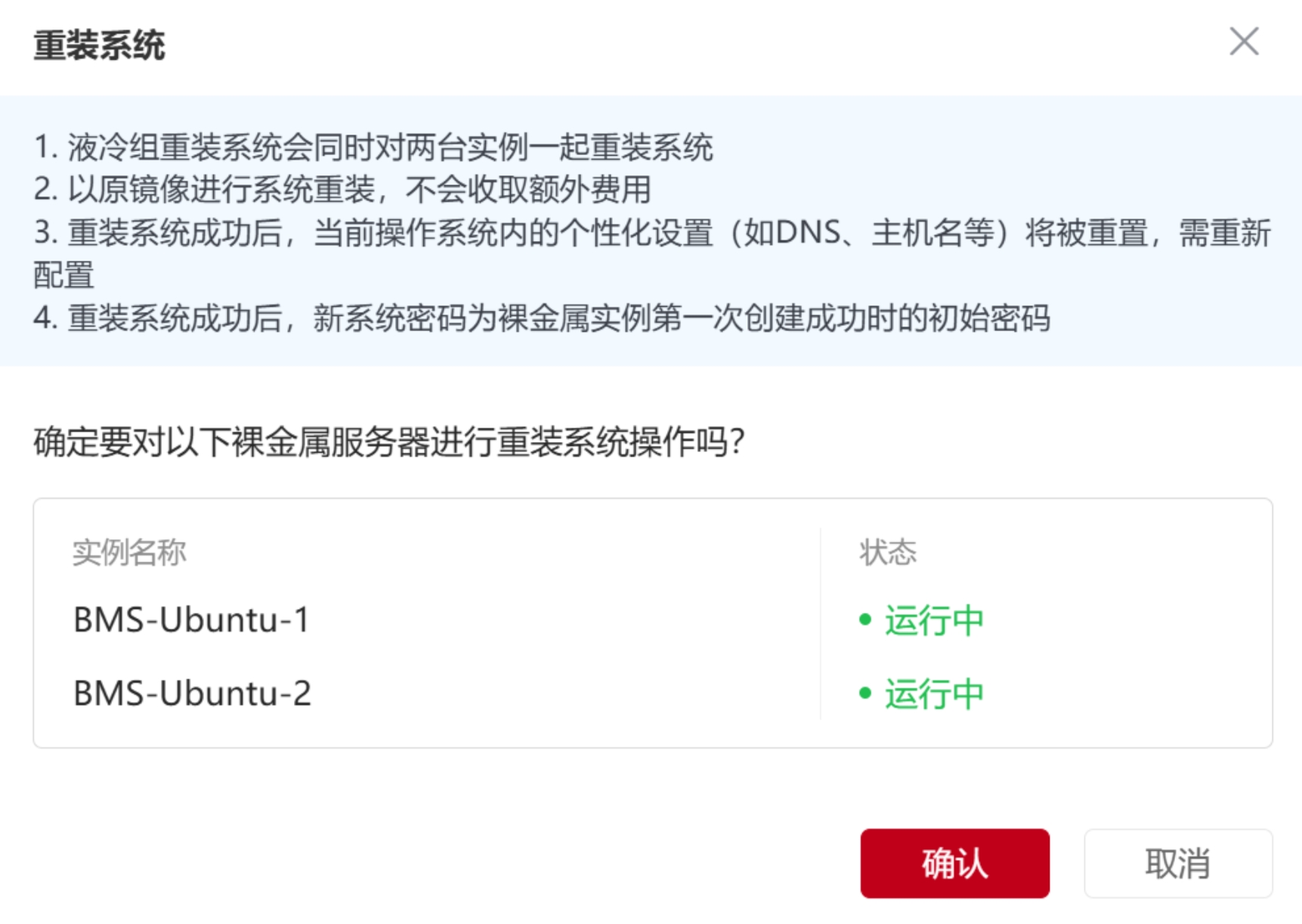
Task: Click notice 1 about 液冷组重装系统
Action: (x=373, y=147)
